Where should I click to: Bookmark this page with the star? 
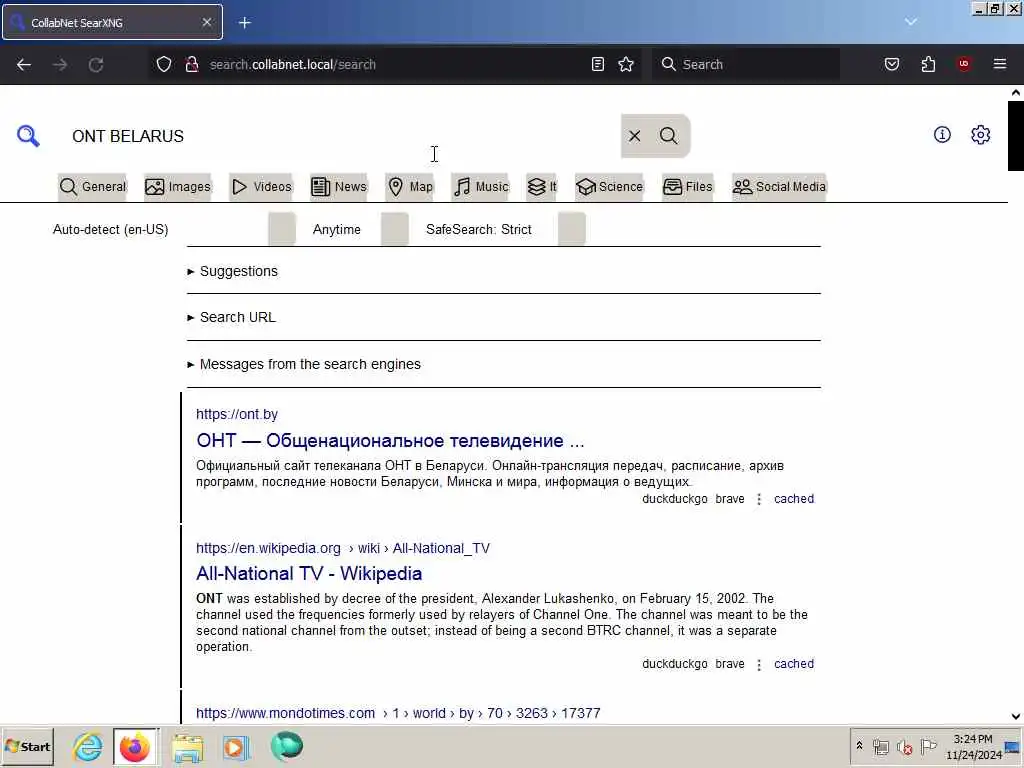626,64
